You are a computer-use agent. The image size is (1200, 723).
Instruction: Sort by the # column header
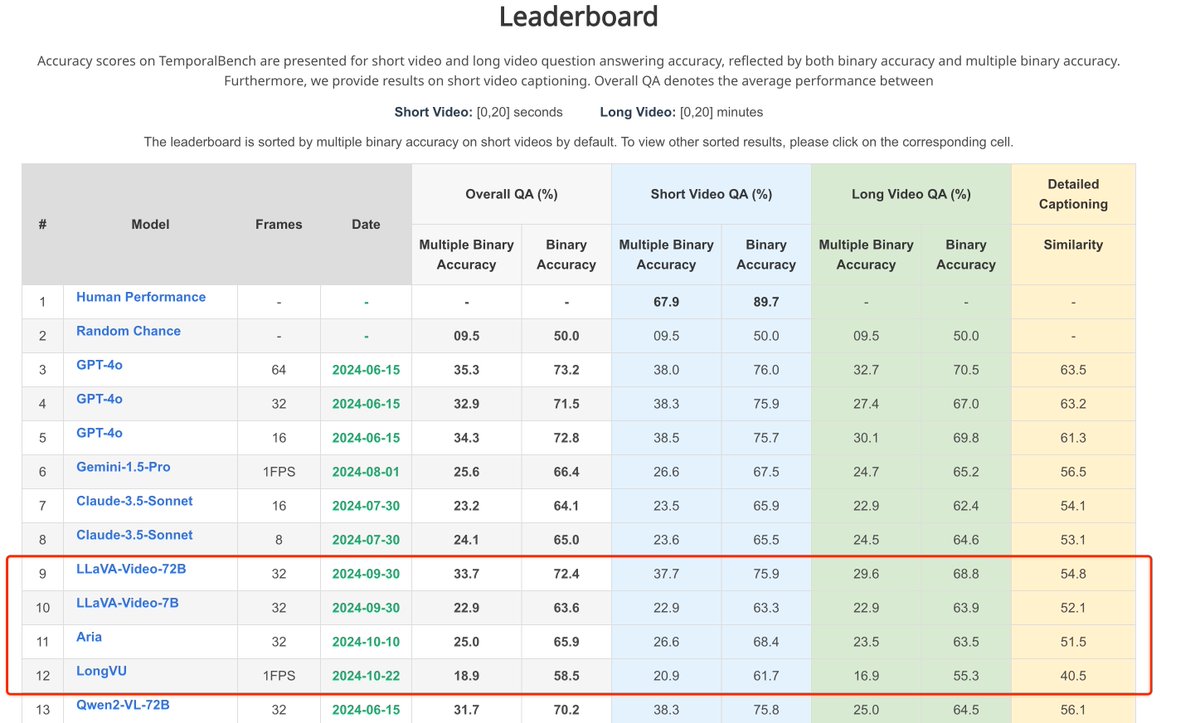43,224
